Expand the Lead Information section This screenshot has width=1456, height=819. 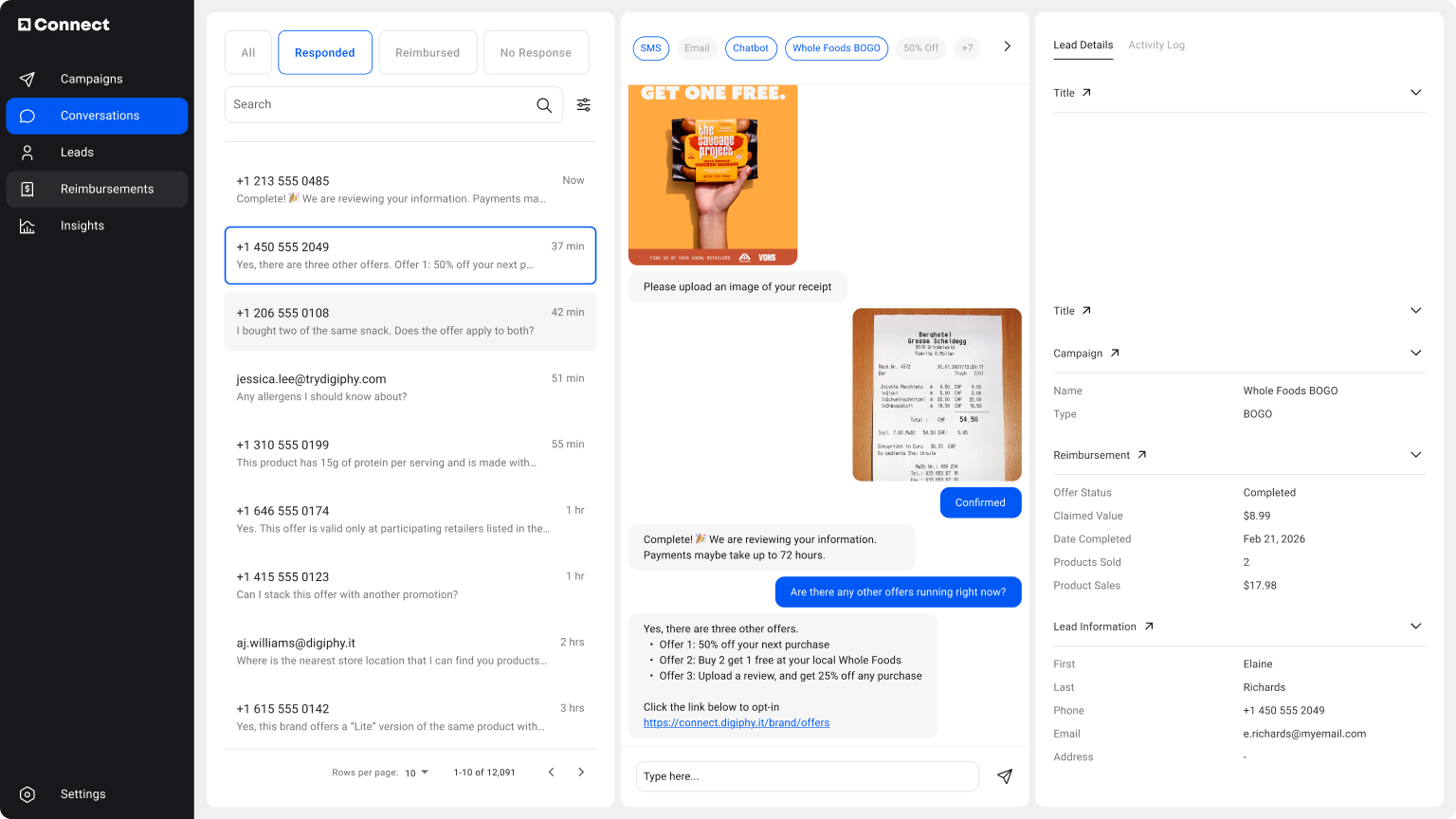pos(1415,626)
